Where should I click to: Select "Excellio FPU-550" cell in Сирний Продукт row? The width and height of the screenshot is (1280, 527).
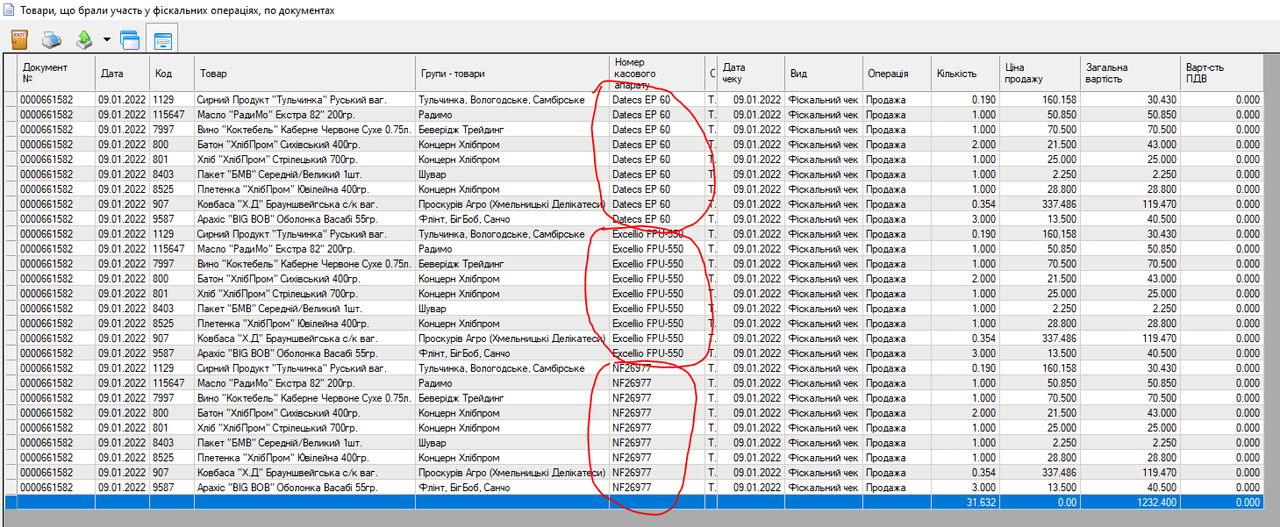point(657,233)
